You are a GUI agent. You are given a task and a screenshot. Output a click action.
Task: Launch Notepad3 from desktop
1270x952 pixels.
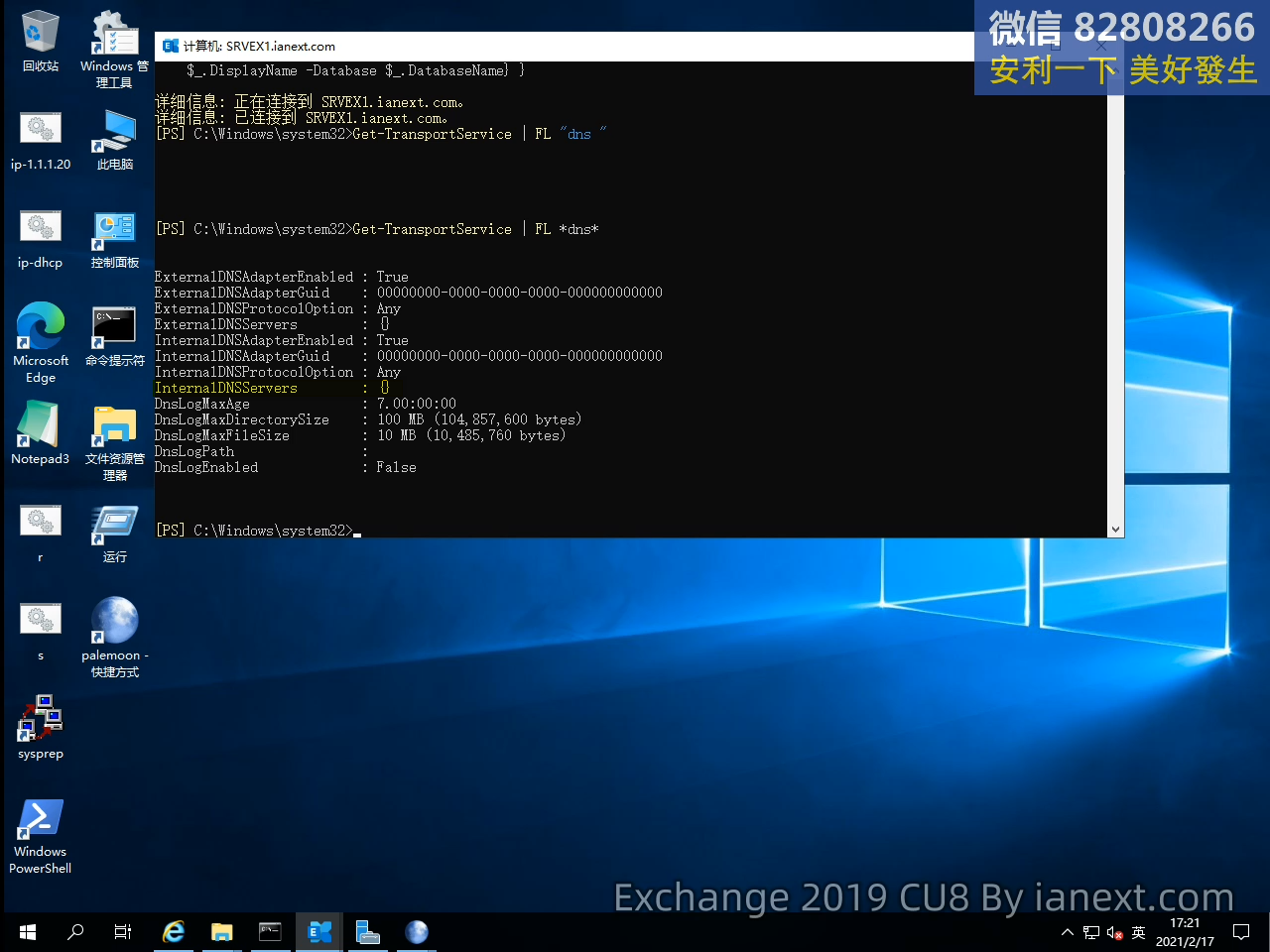[x=40, y=433]
